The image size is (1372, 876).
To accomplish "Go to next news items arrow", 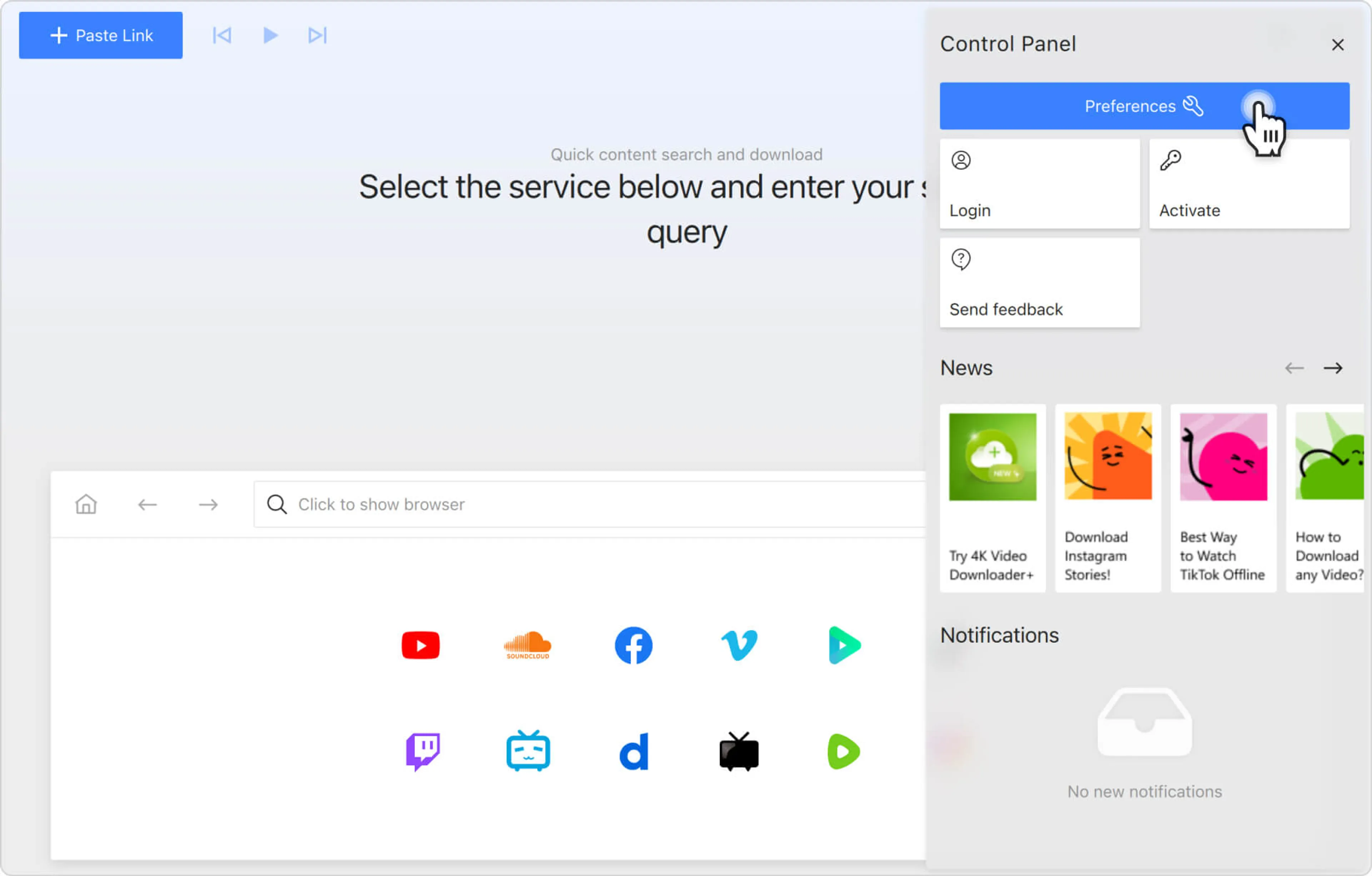I will click(x=1332, y=368).
